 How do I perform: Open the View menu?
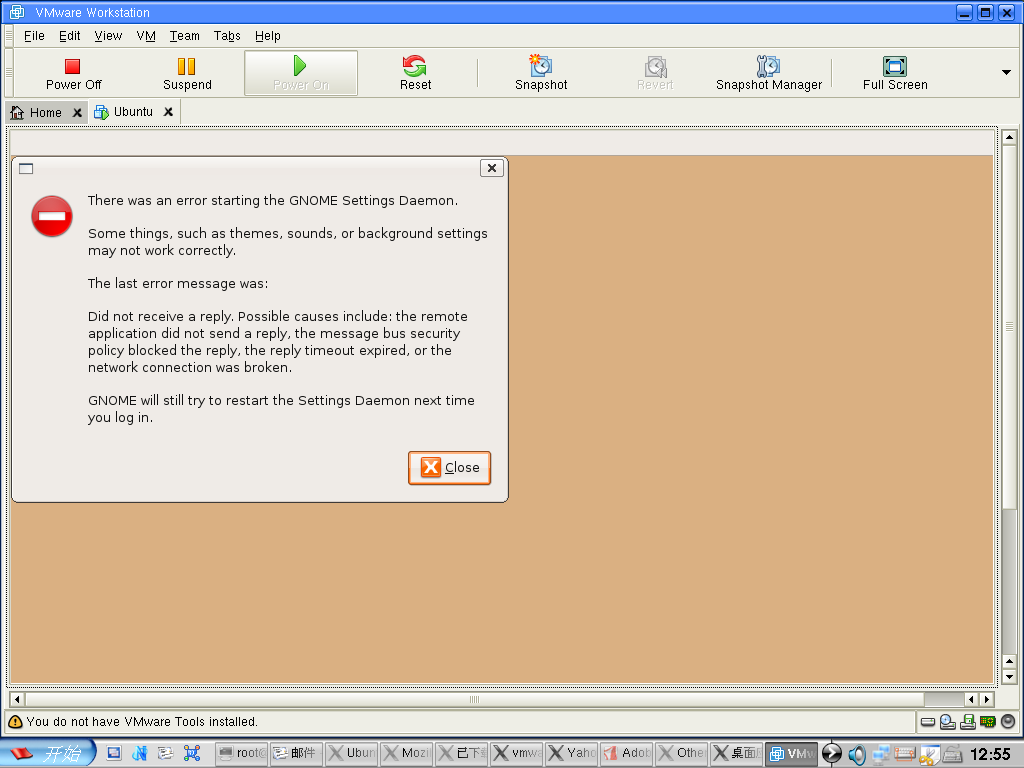click(x=108, y=36)
